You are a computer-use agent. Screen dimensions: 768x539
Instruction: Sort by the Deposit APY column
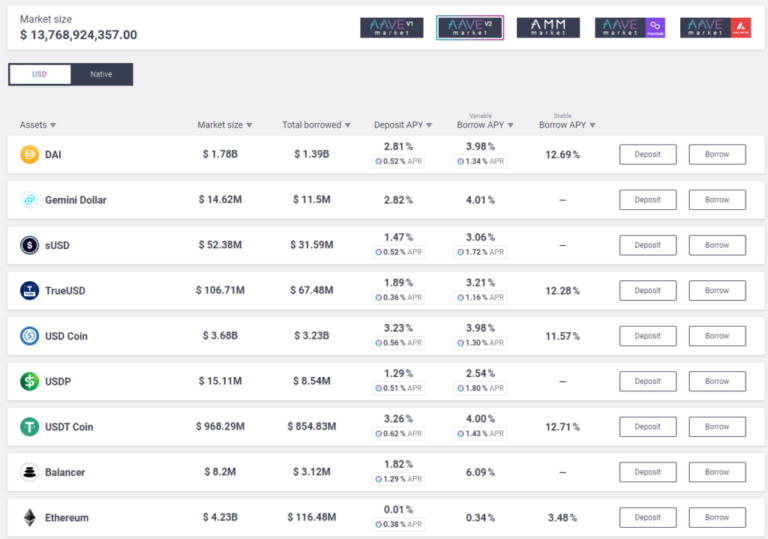(x=402, y=125)
